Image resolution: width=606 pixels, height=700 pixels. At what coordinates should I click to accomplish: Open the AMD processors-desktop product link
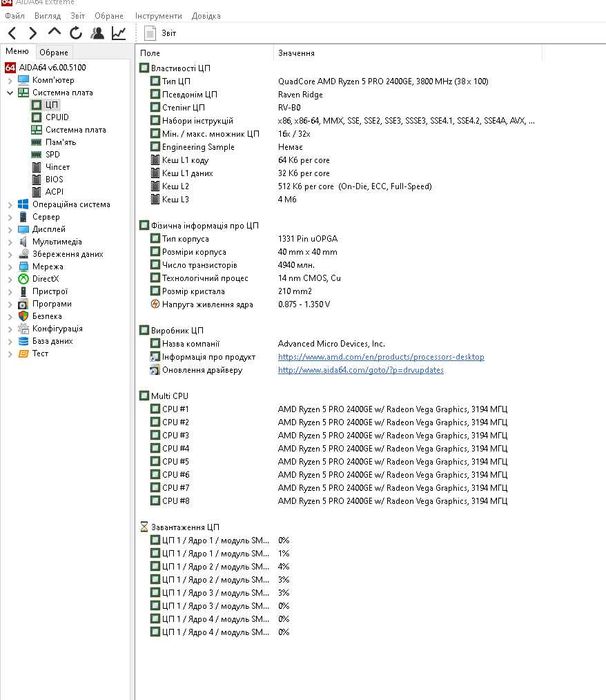tap(381, 357)
